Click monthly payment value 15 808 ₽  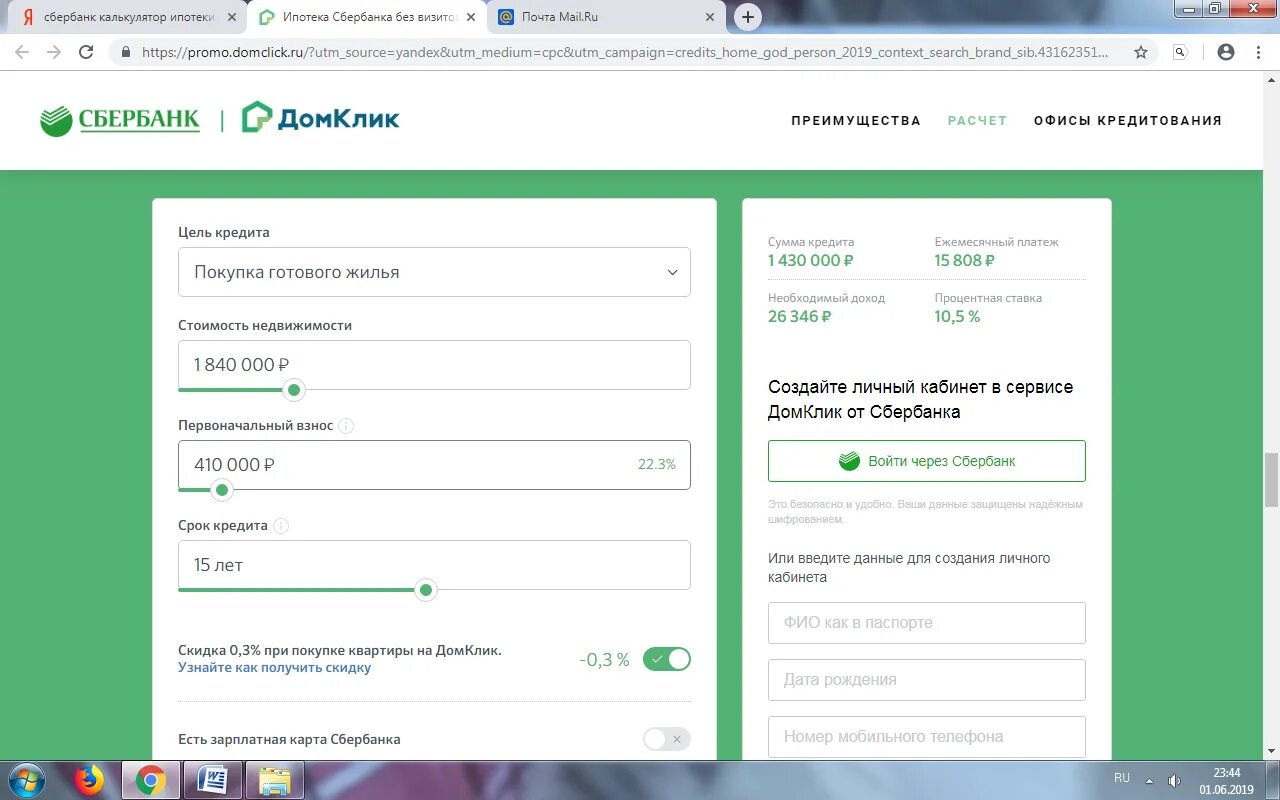965,260
